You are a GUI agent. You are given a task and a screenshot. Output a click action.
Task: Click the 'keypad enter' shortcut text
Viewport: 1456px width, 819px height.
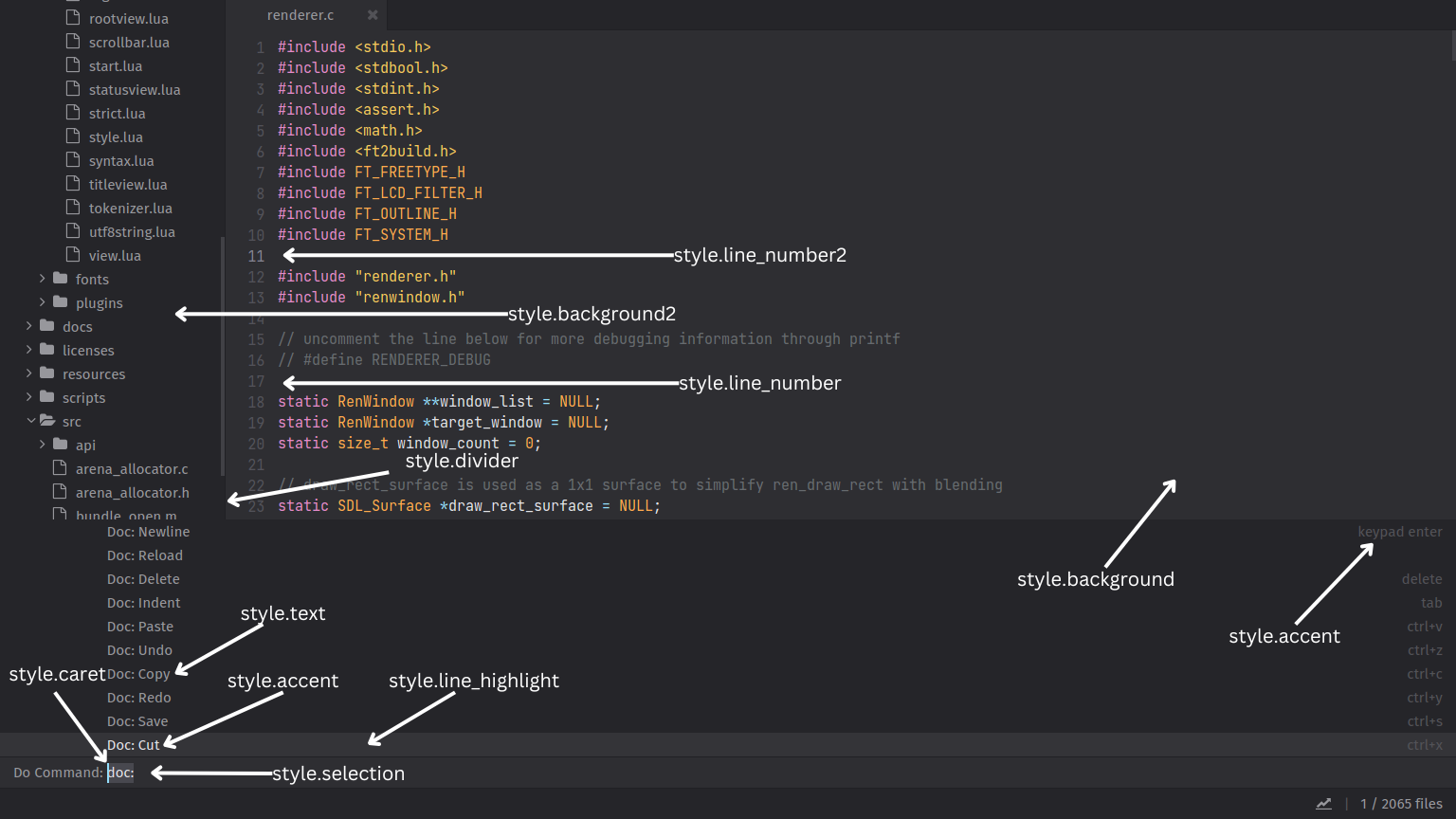click(x=1400, y=532)
